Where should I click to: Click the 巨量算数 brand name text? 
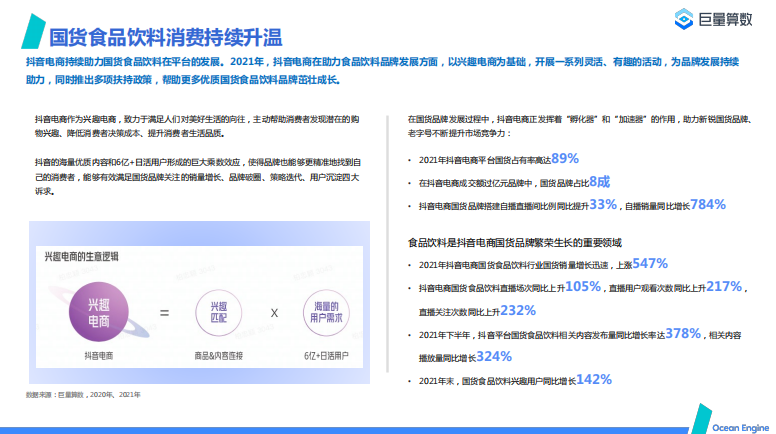click(725, 19)
